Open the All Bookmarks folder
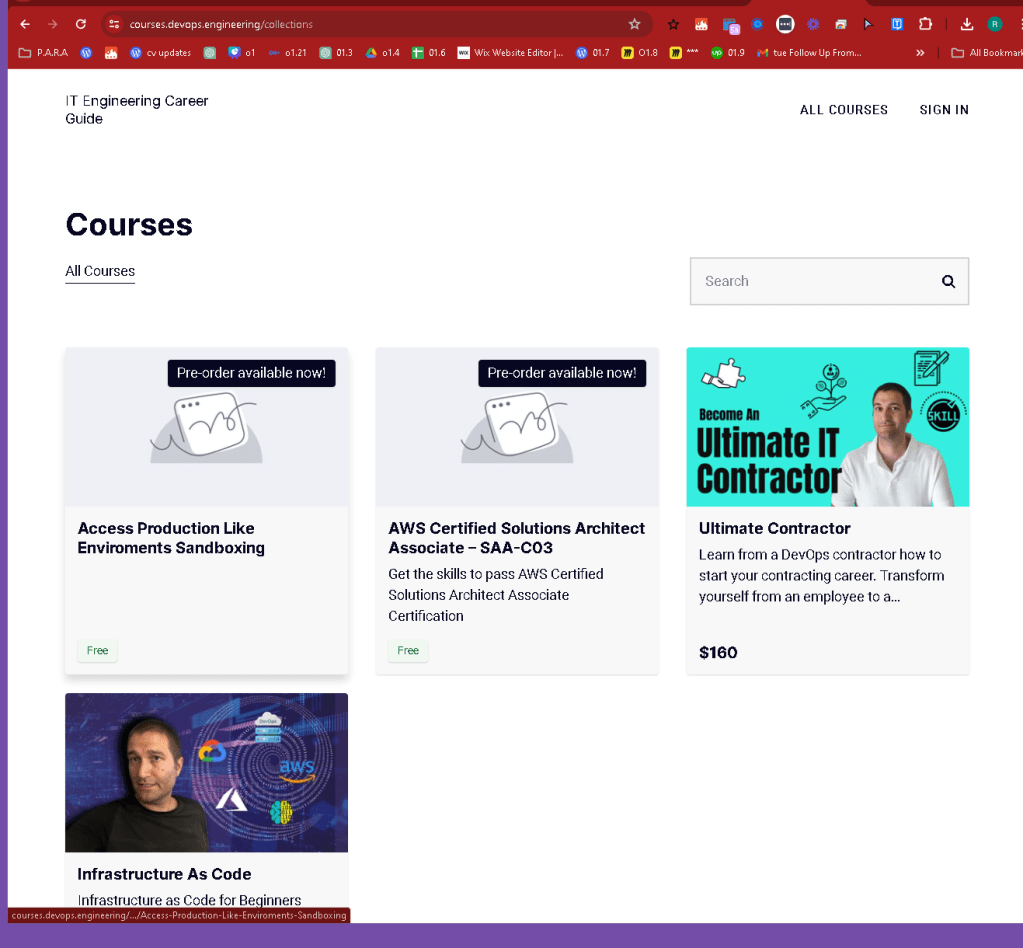The height and width of the screenshot is (948, 1023). point(986,53)
